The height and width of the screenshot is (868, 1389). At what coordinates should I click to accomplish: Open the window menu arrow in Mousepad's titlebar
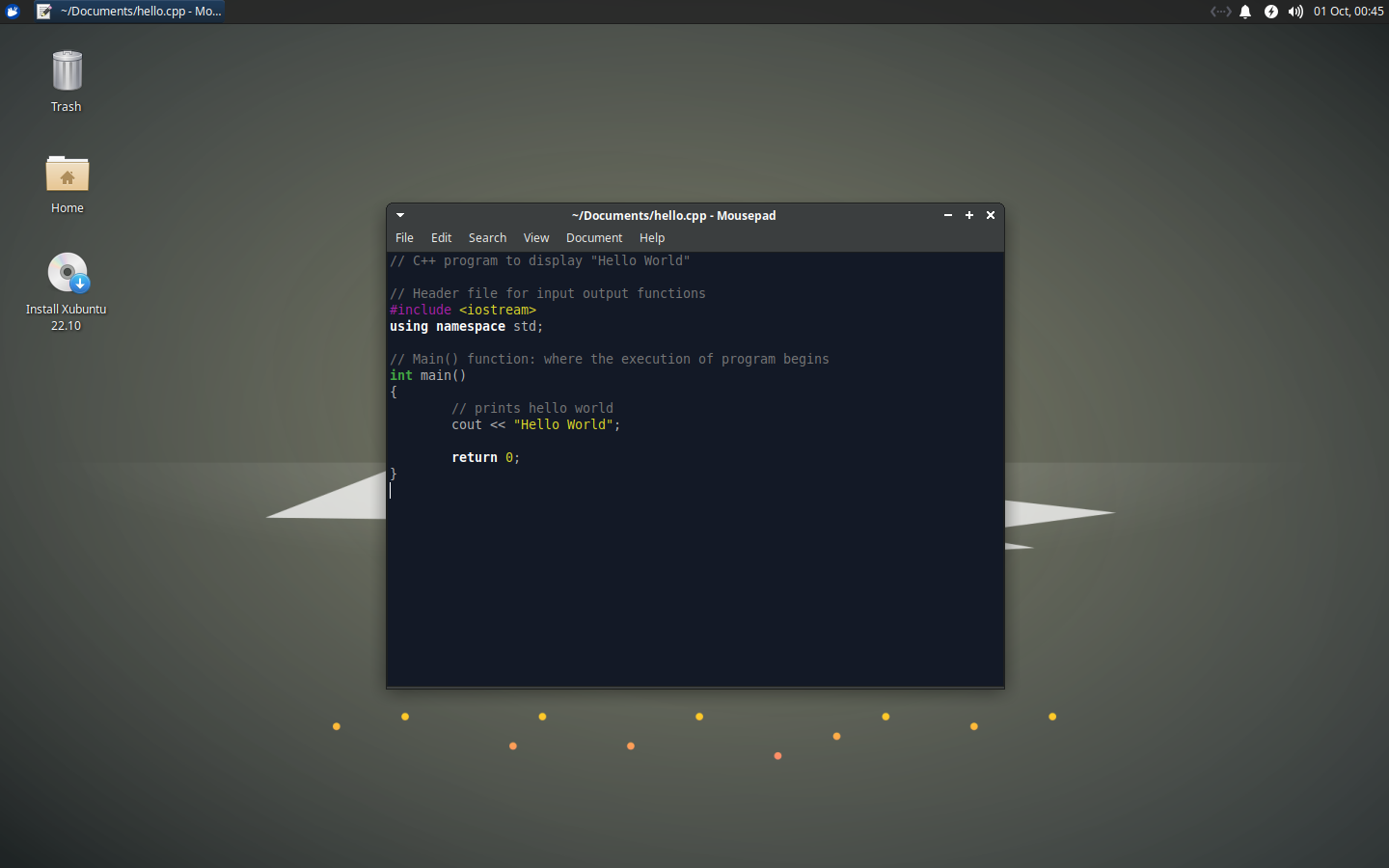399,215
